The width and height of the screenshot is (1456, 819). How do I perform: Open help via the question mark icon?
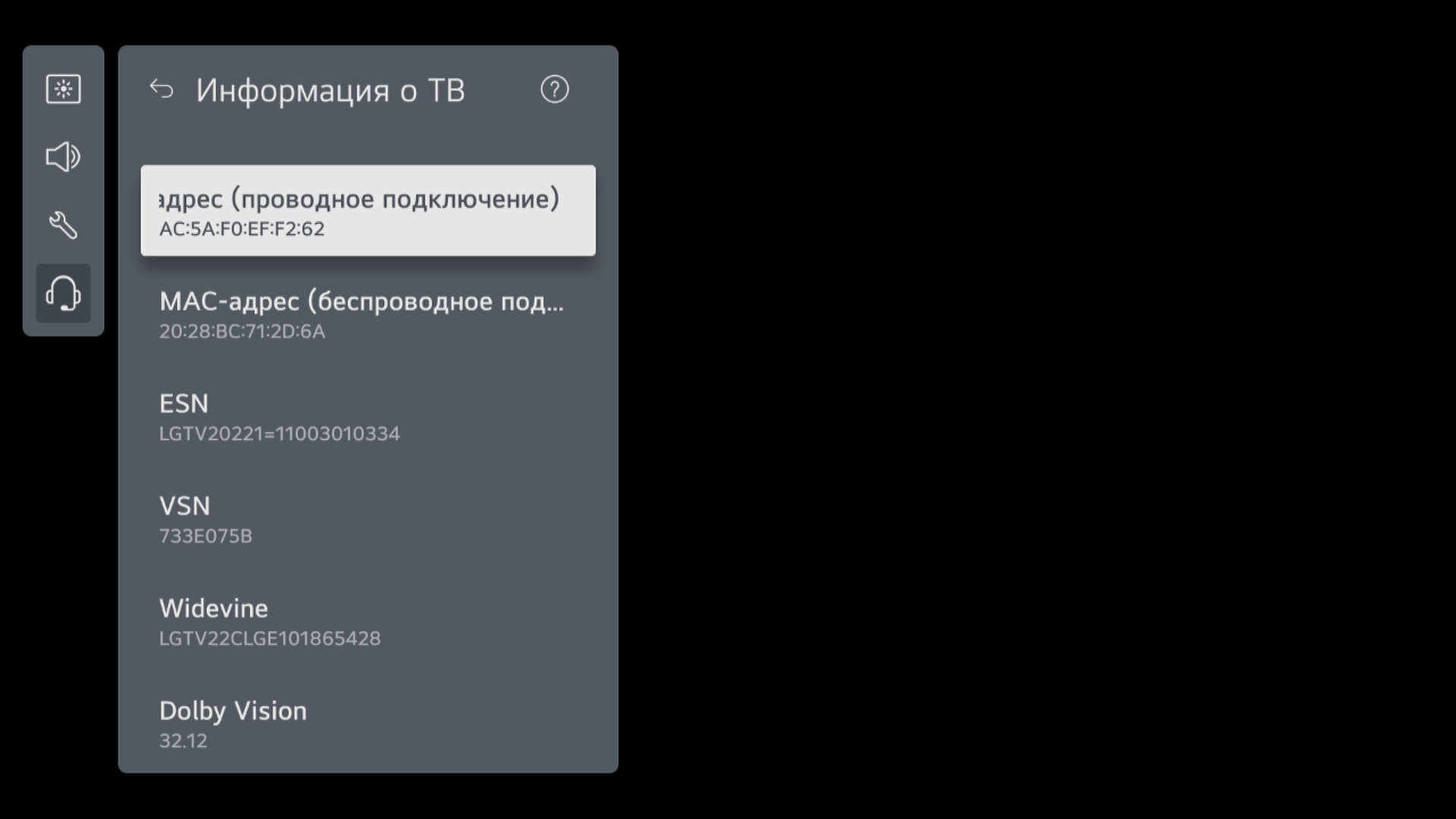554,89
